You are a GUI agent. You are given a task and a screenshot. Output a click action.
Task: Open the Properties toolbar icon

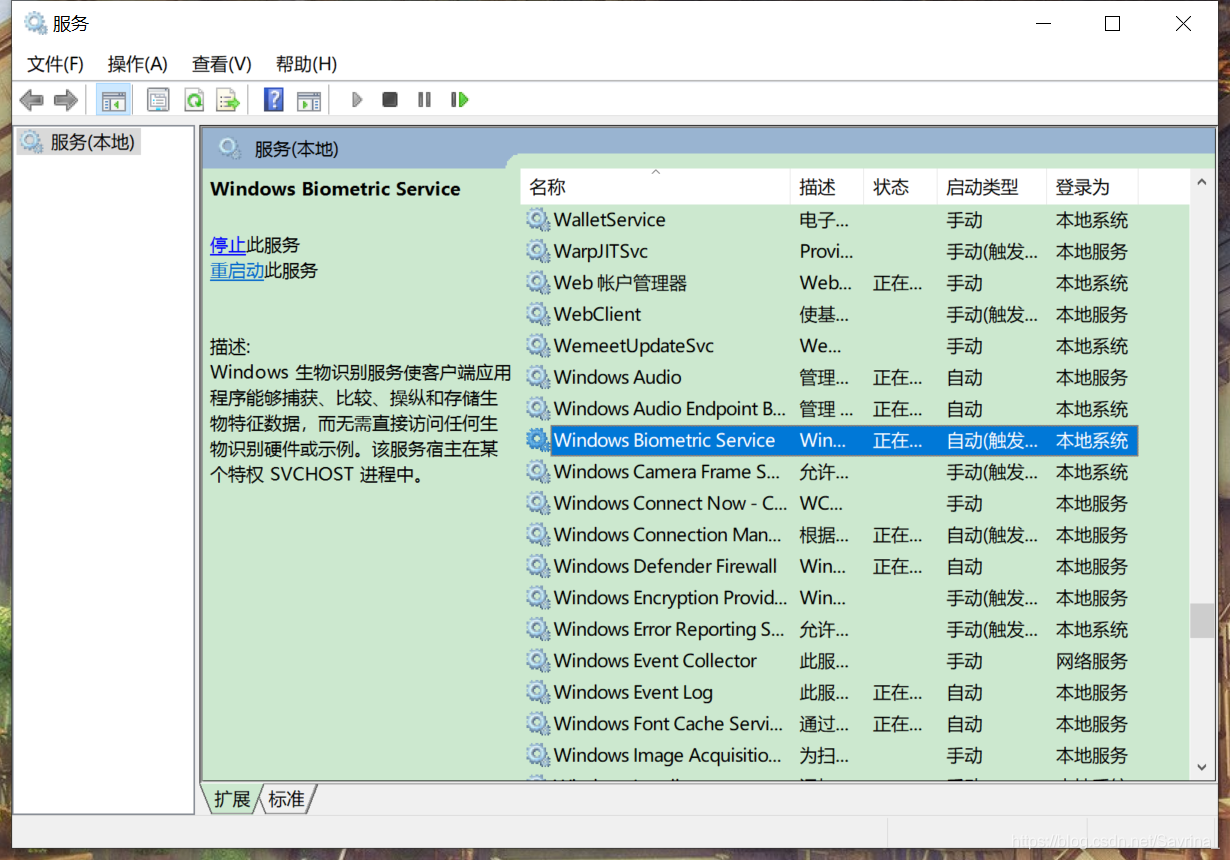pyautogui.click(x=158, y=100)
